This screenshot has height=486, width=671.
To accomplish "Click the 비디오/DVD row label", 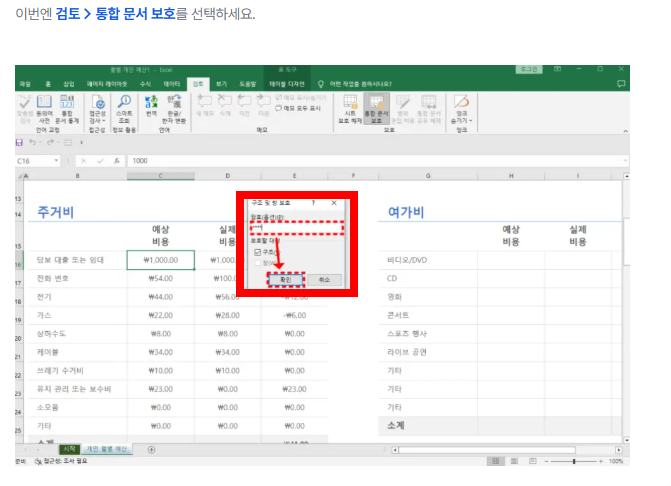I will 407,260.
